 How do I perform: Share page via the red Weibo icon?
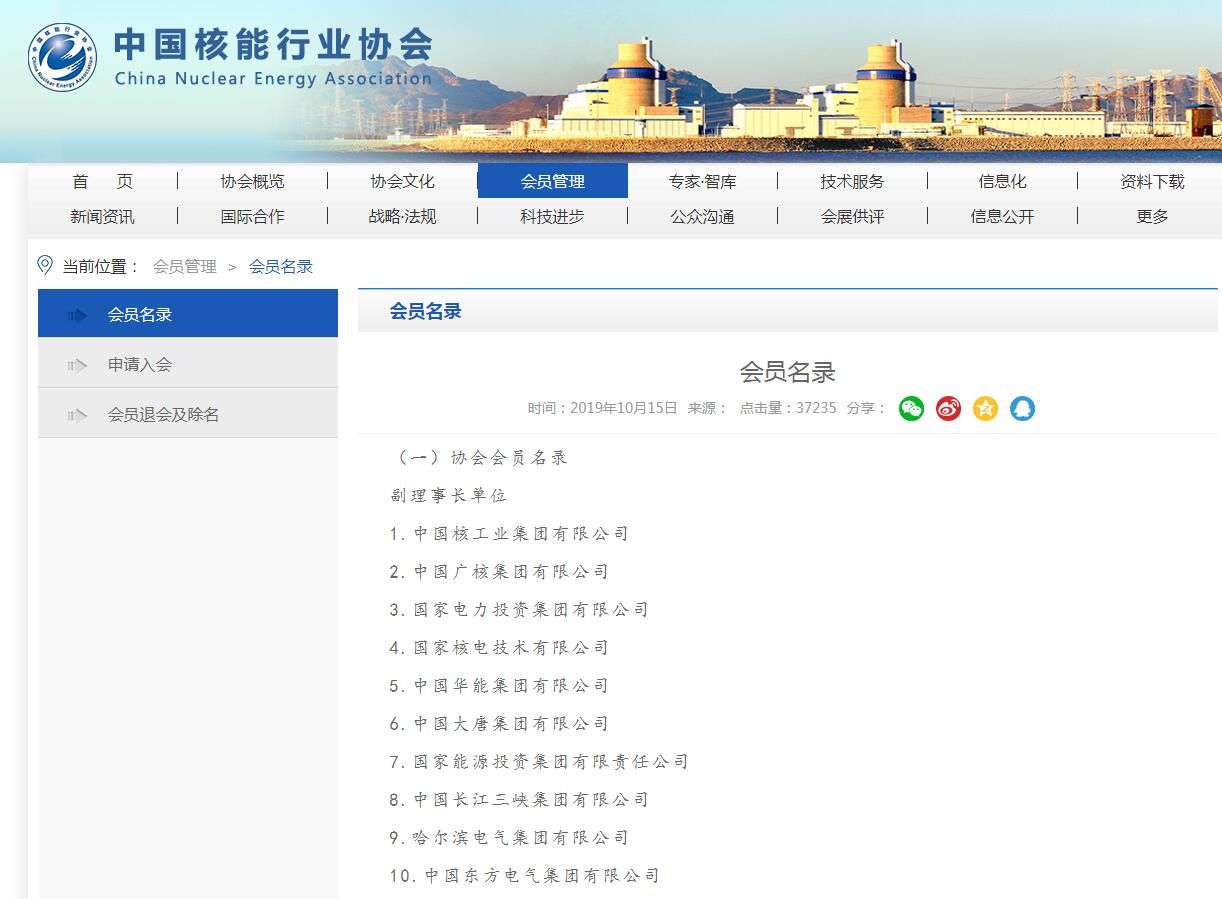pos(948,408)
